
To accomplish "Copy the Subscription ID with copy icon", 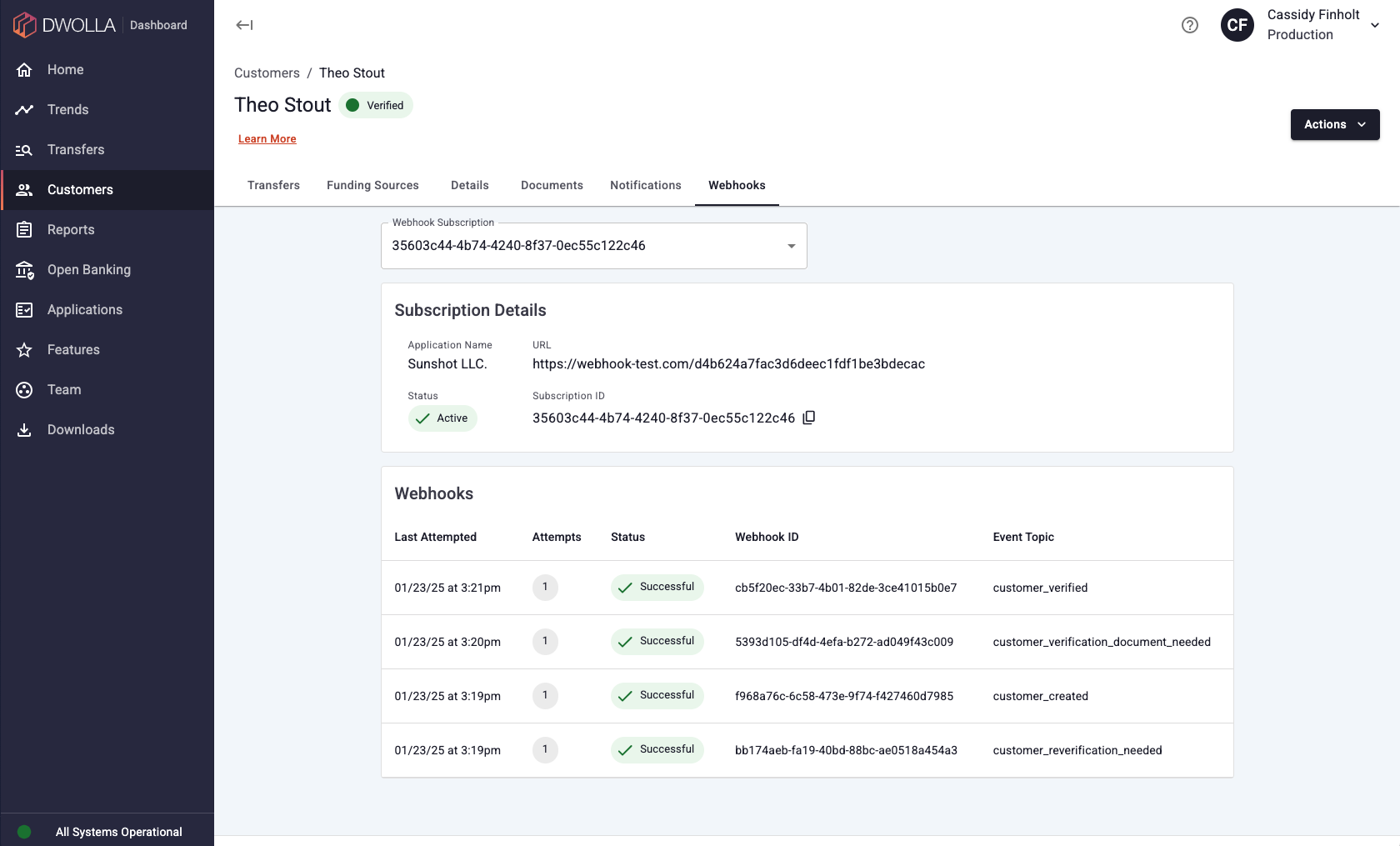I will [x=809, y=418].
